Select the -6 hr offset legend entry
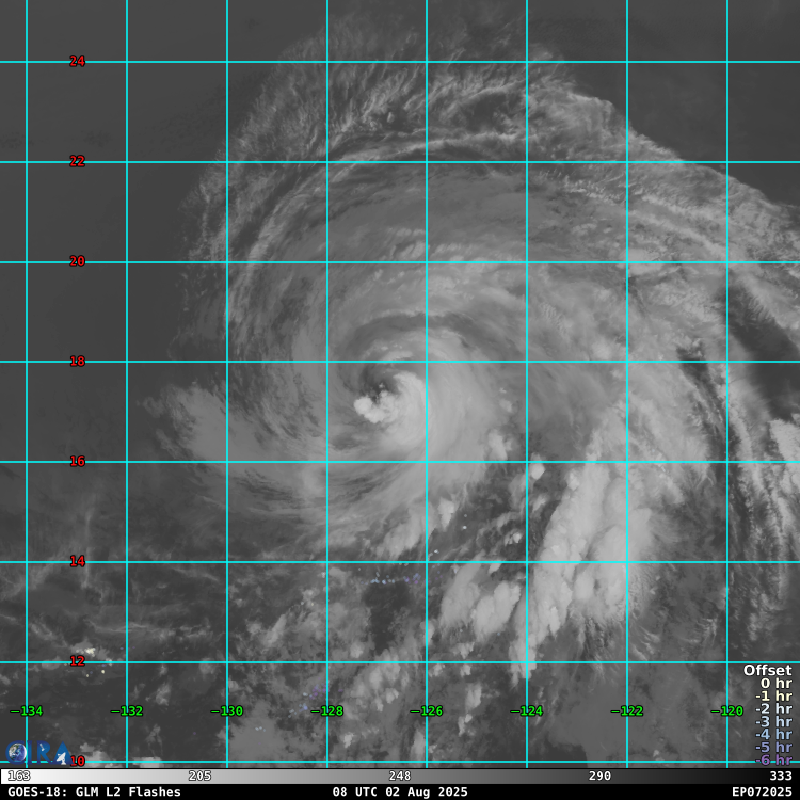The image size is (800, 800). (x=773, y=760)
